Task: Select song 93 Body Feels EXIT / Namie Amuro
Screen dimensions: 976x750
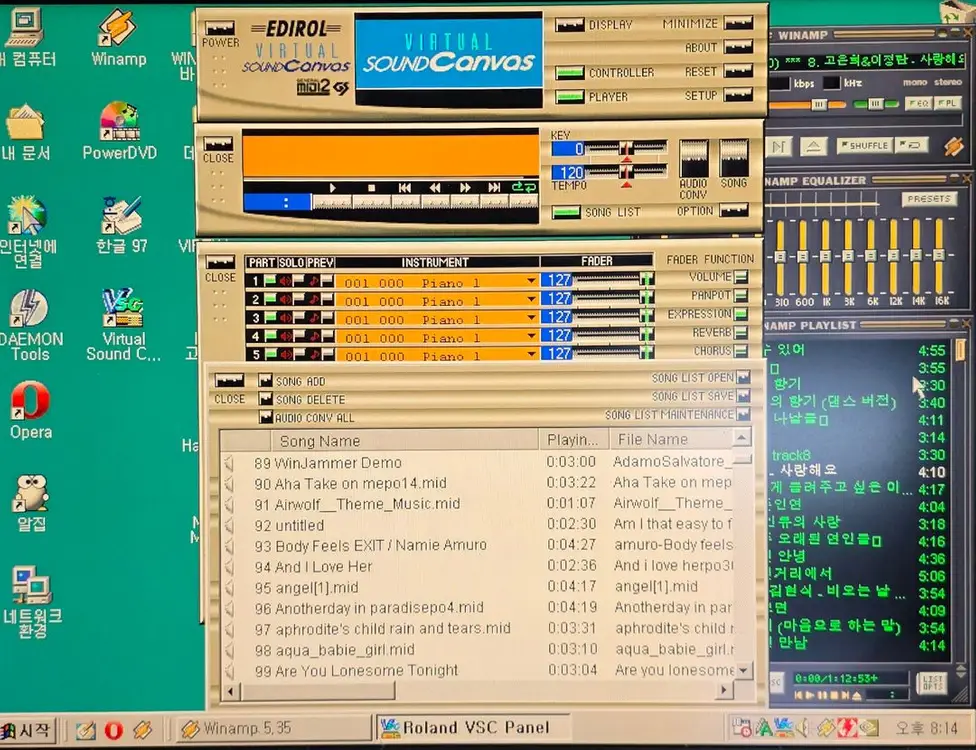Action: (x=479, y=545)
